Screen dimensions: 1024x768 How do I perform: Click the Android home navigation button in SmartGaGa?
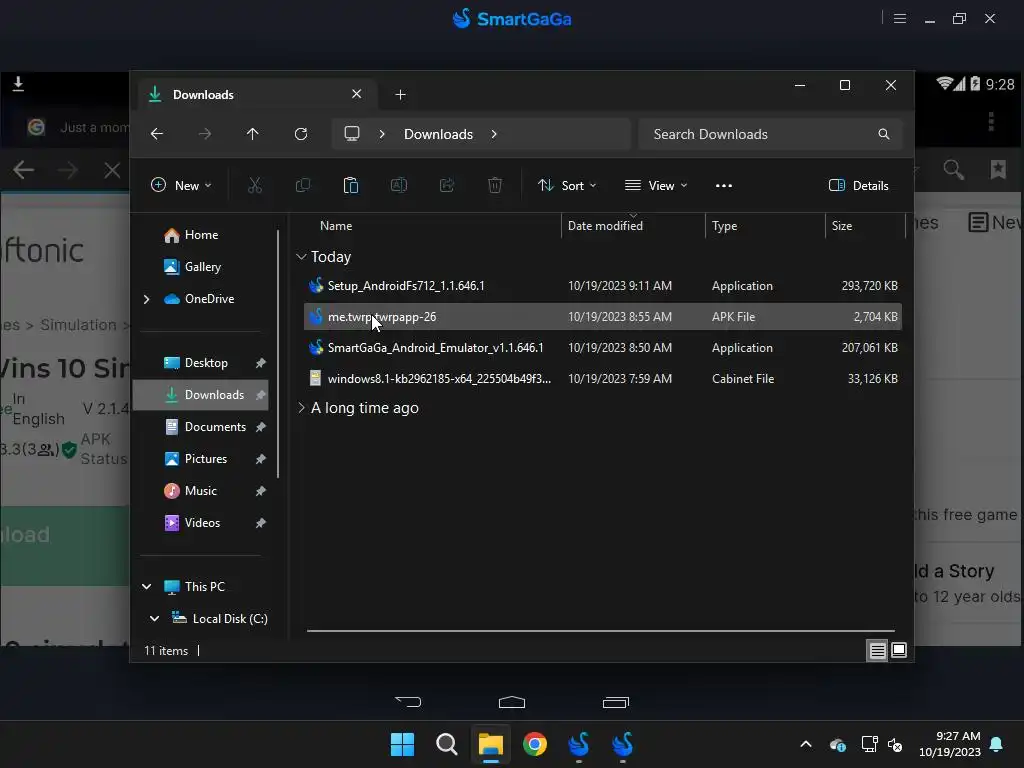pyautogui.click(x=512, y=702)
